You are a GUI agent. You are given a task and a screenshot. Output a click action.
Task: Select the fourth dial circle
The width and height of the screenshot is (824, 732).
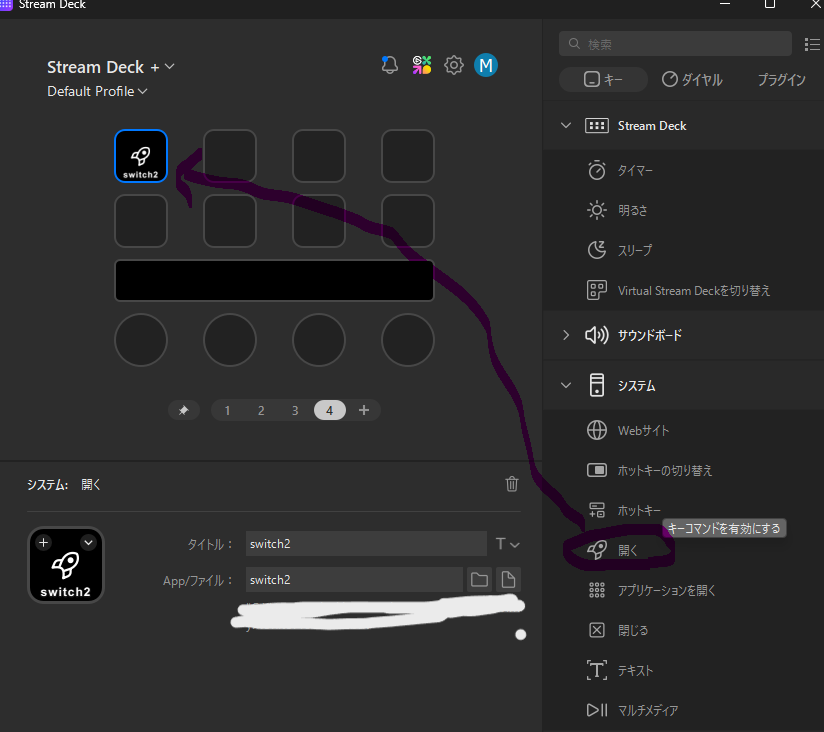408,340
